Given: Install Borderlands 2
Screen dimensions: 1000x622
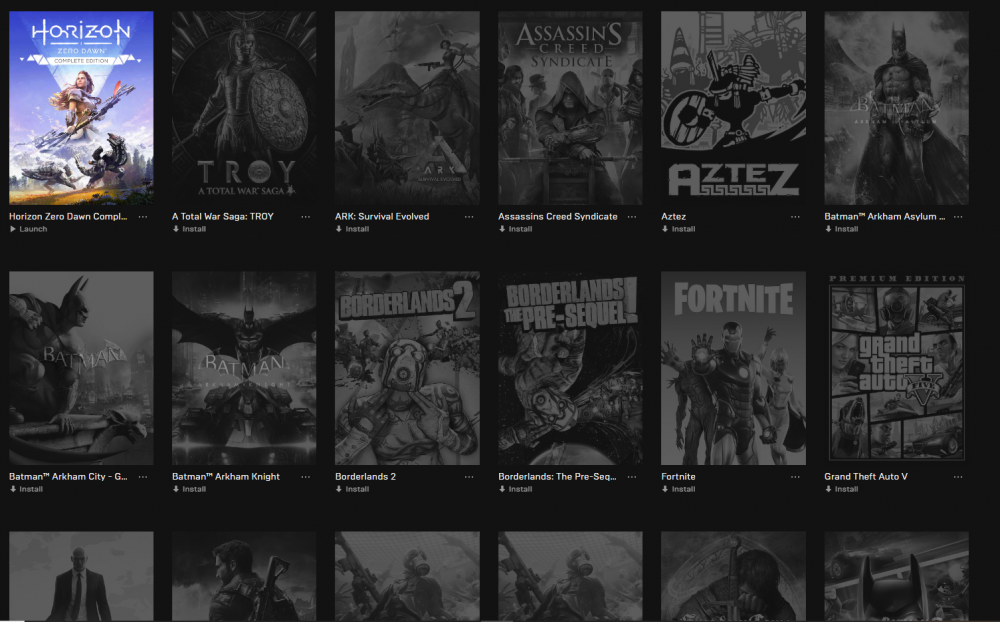Looking at the screenshot, I should 353,489.
